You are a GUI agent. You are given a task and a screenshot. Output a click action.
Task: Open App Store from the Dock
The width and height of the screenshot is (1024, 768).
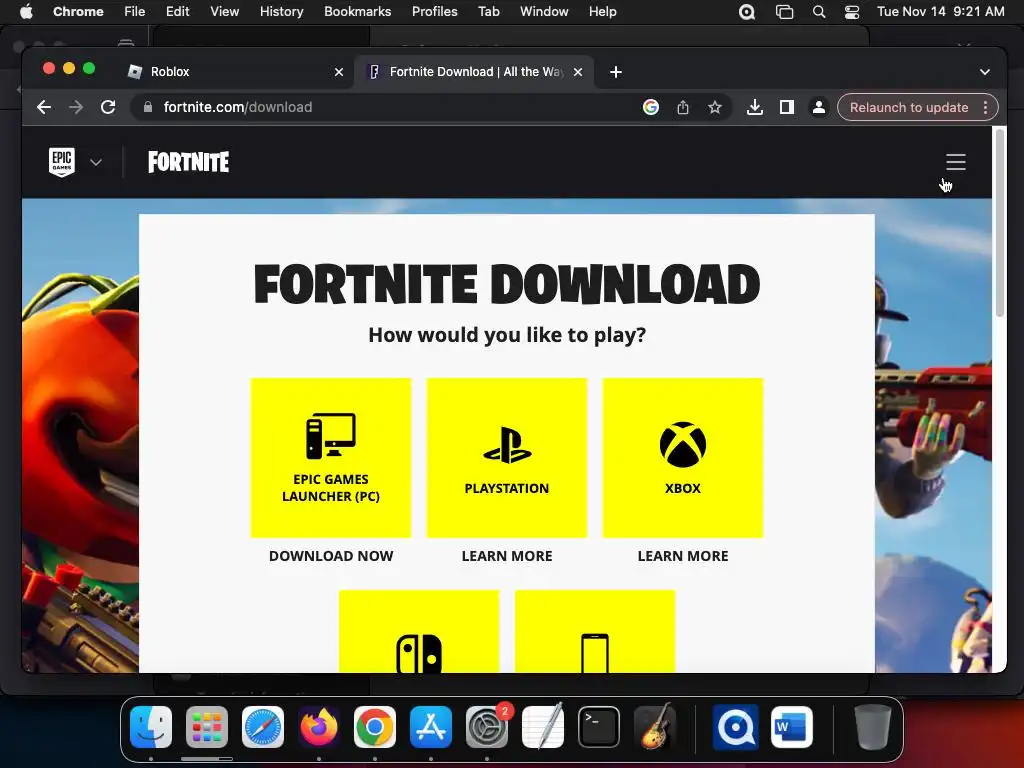[x=431, y=727]
